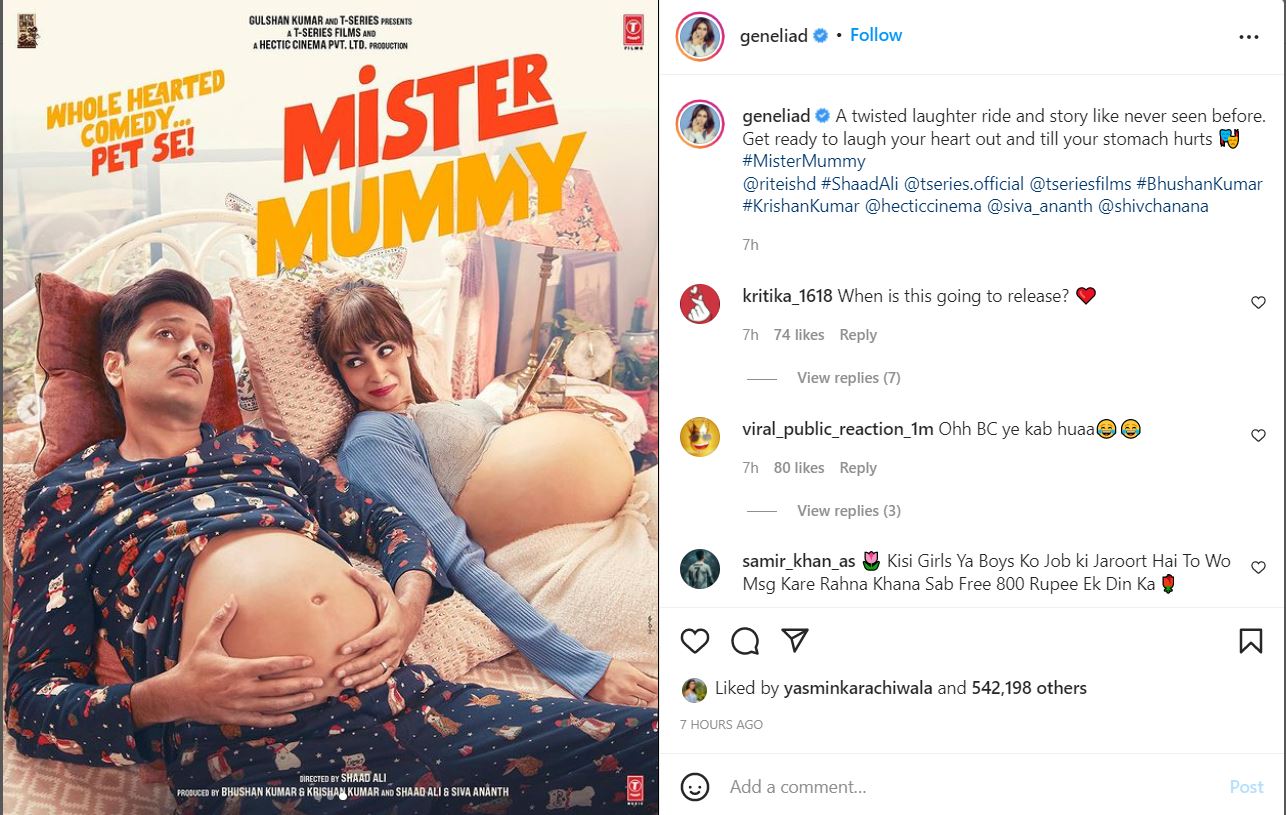Viewport: 1286px width, 815px height.
Task: Open emoji picker smiley icon
Action: coord(695,786)
